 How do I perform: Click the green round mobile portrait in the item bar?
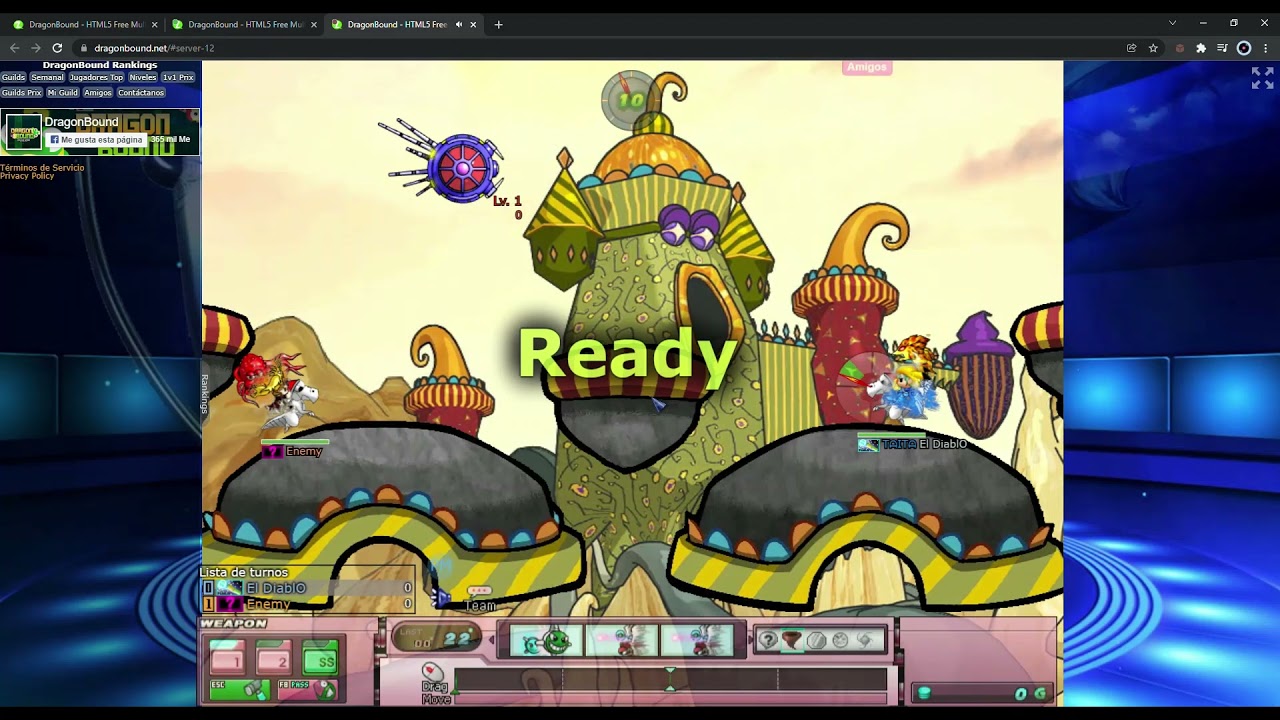pos(546,641)
